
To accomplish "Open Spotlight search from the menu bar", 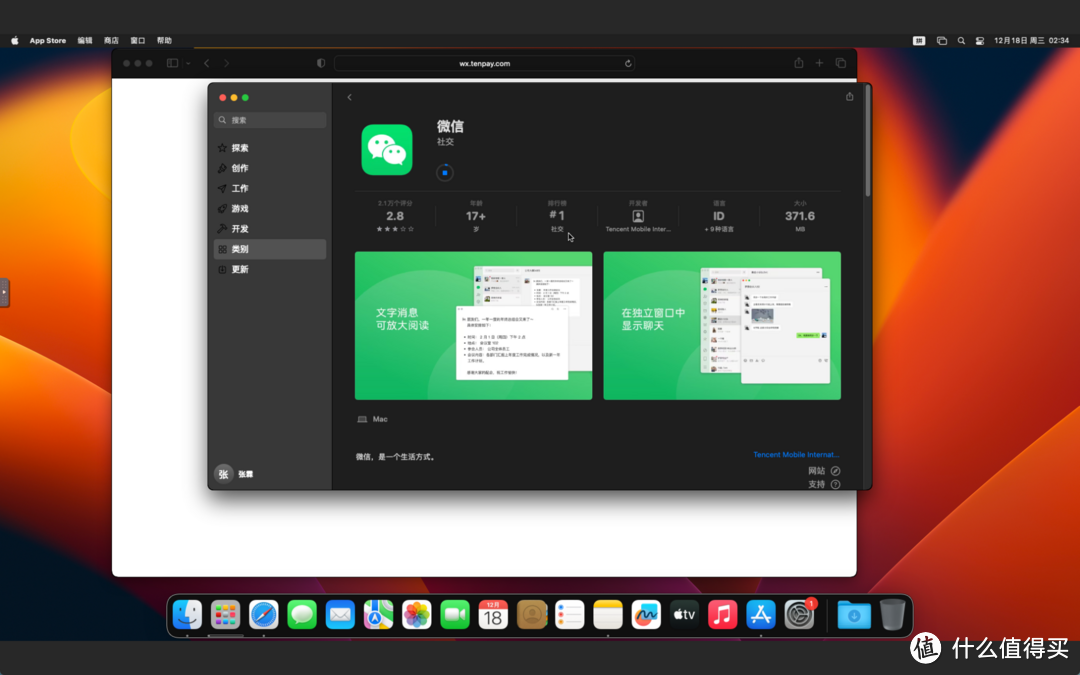I will pyautogui.click(x=961, y=40).
